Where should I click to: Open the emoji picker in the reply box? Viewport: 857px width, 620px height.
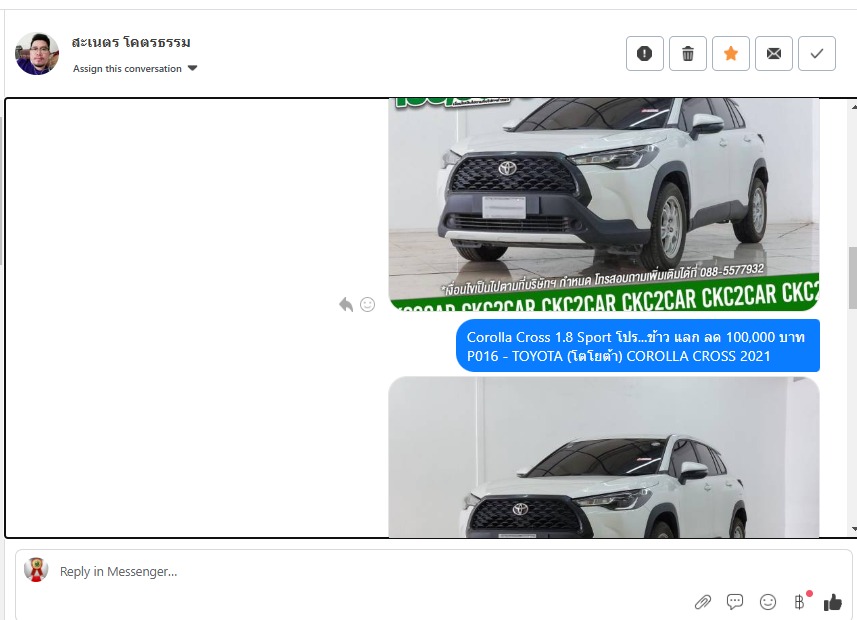(x=767, y=602)
